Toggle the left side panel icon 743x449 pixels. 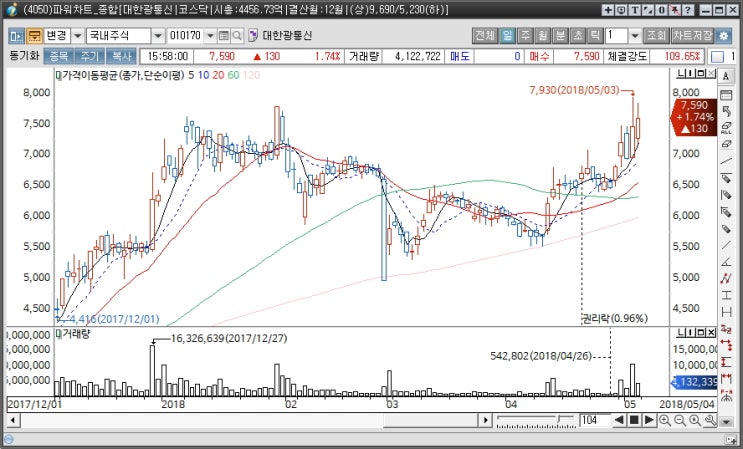click(x=17, y=36)
